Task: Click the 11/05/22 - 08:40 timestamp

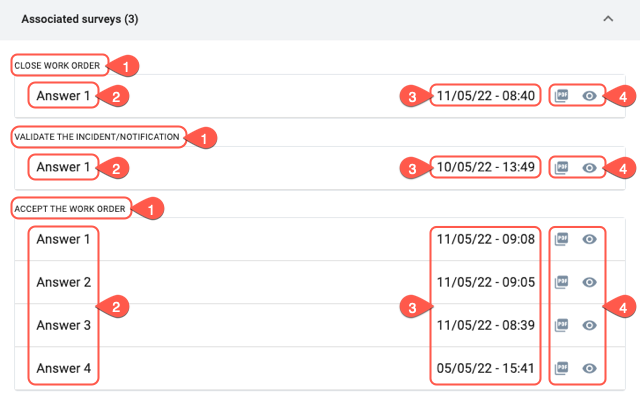Action: (486, 96)
